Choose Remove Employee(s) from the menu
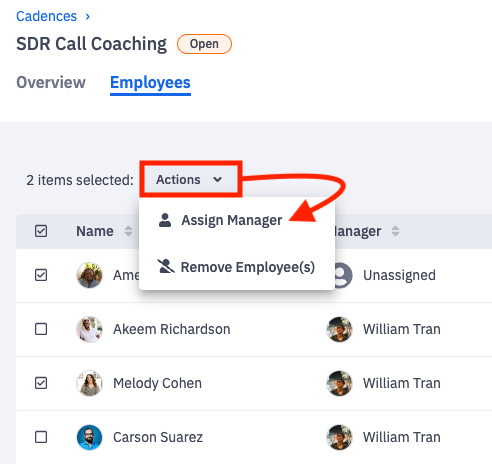This screenshot has height=464, width=492. (x=248, y=267)
